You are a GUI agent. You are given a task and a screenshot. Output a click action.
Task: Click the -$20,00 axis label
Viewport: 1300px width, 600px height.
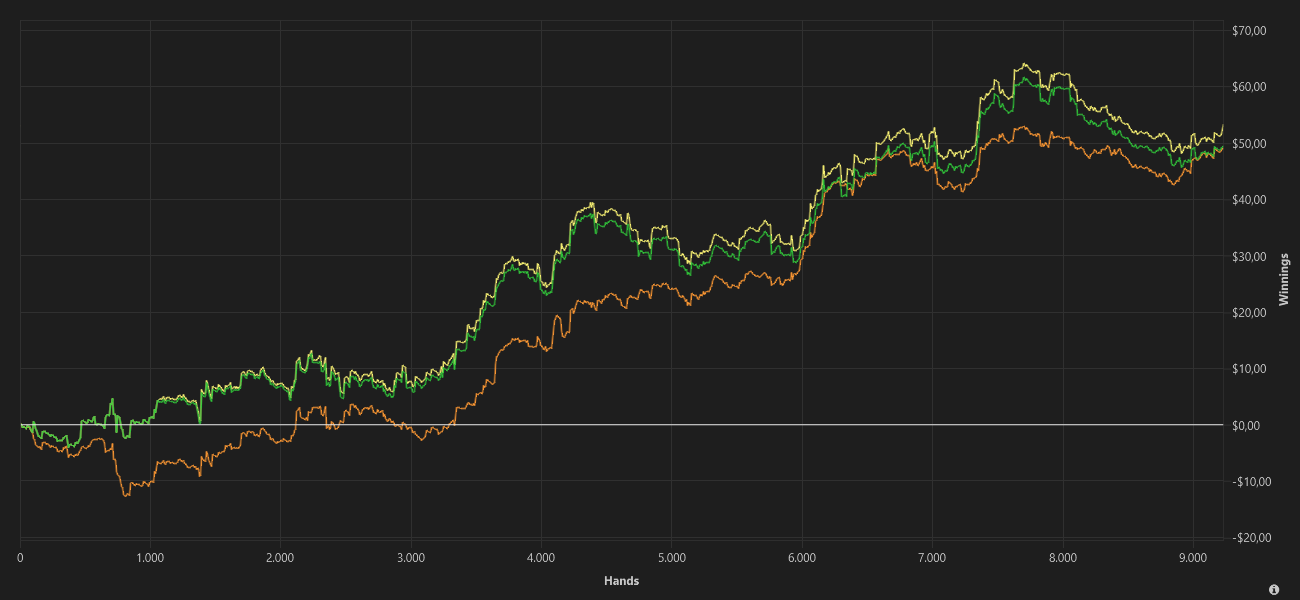[x=1254, y=538]
